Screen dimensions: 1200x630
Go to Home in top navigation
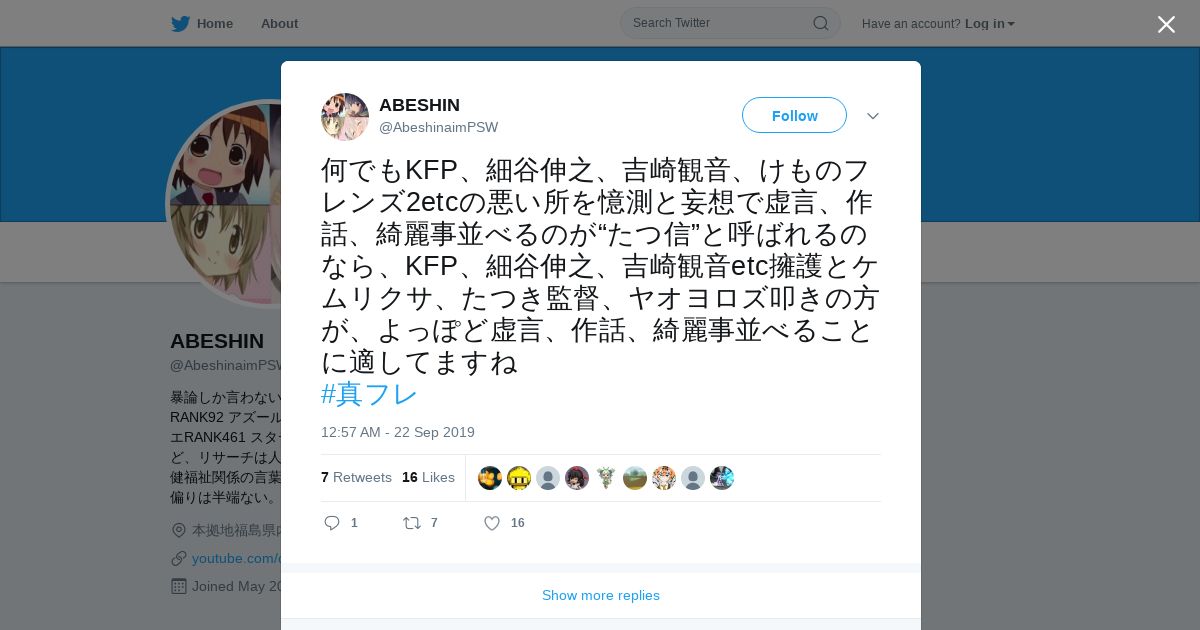(214, 24)
